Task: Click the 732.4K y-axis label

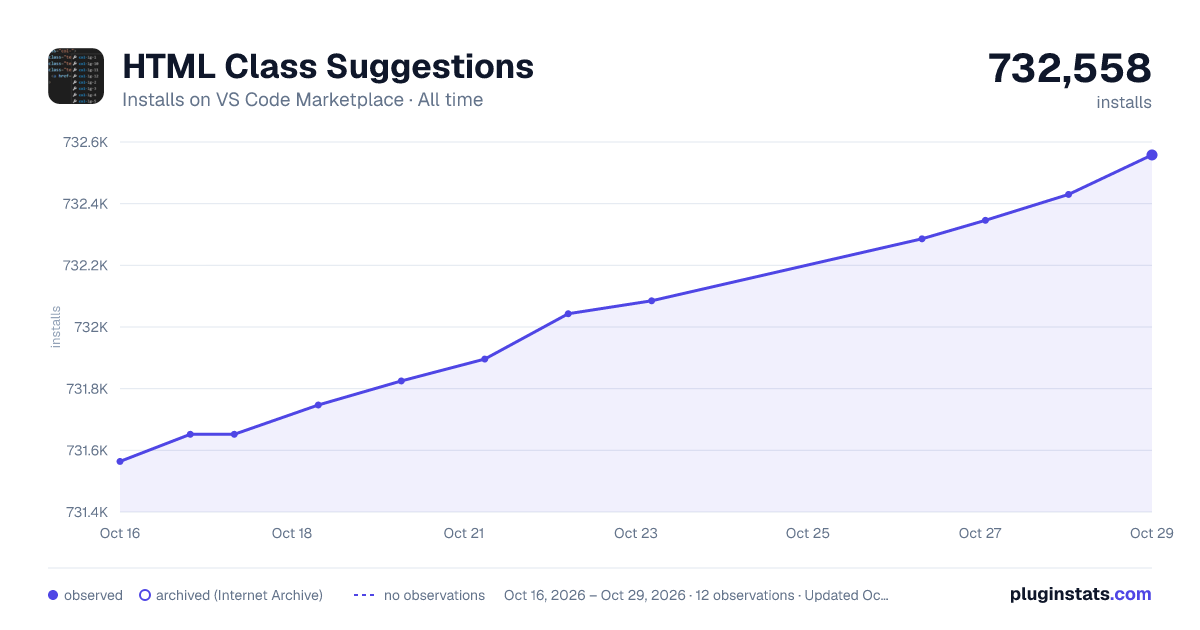Action: coord(85,204)
